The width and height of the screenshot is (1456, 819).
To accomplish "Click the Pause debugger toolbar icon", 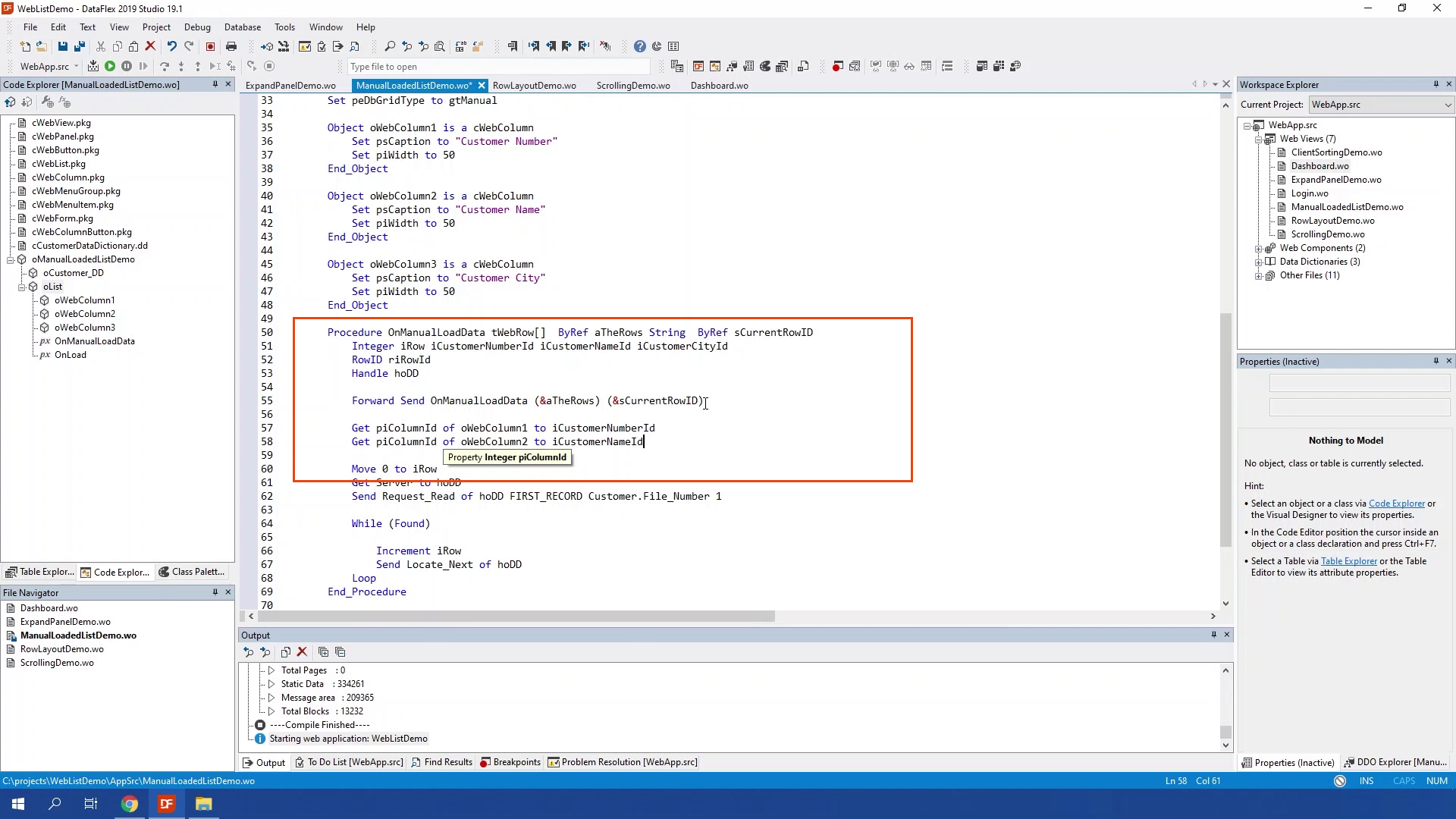I will (127, 67).
